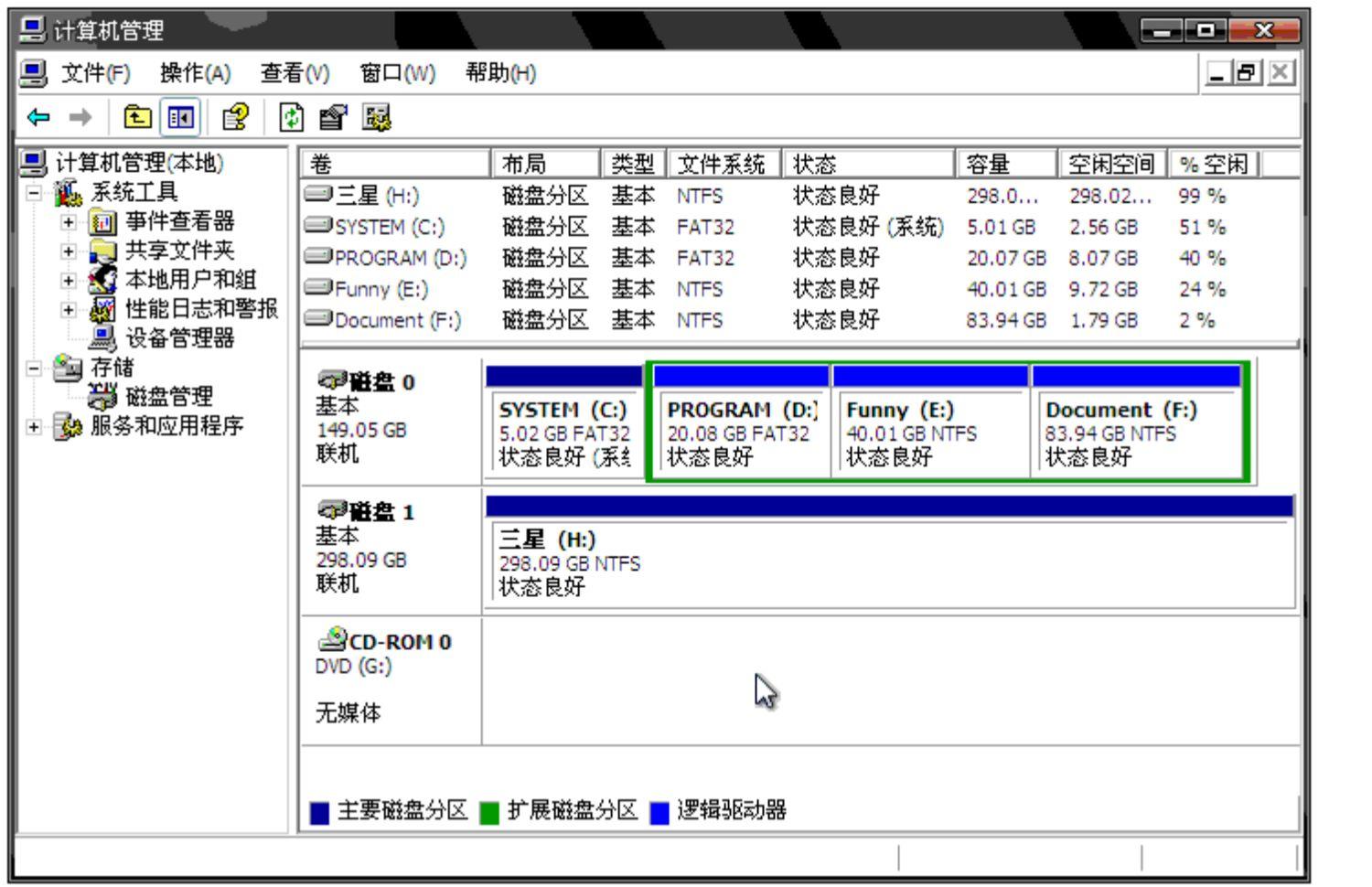The image size is (1372, 887).
Task: Click the Up one level folder icon
Action: point(137,117)
